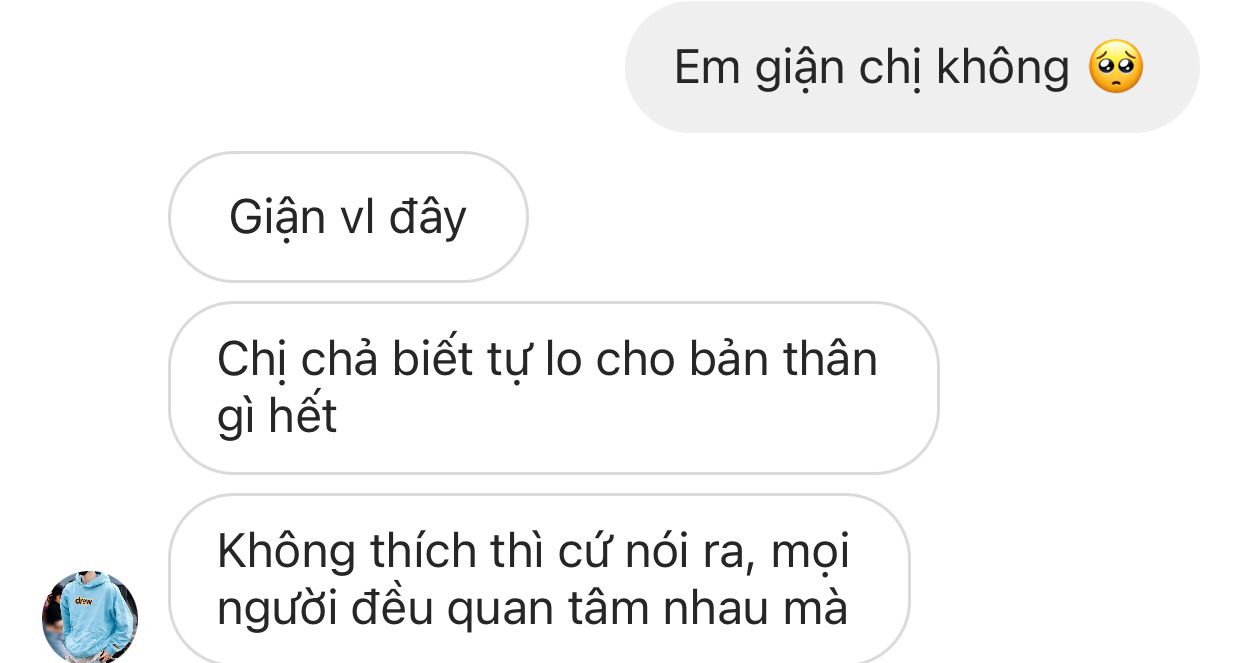Viewport: 1242px width, 663px height.
Task: Select the "Giận vl đây" message bubble
Action: pyautogui.click(x=348, y=217)
